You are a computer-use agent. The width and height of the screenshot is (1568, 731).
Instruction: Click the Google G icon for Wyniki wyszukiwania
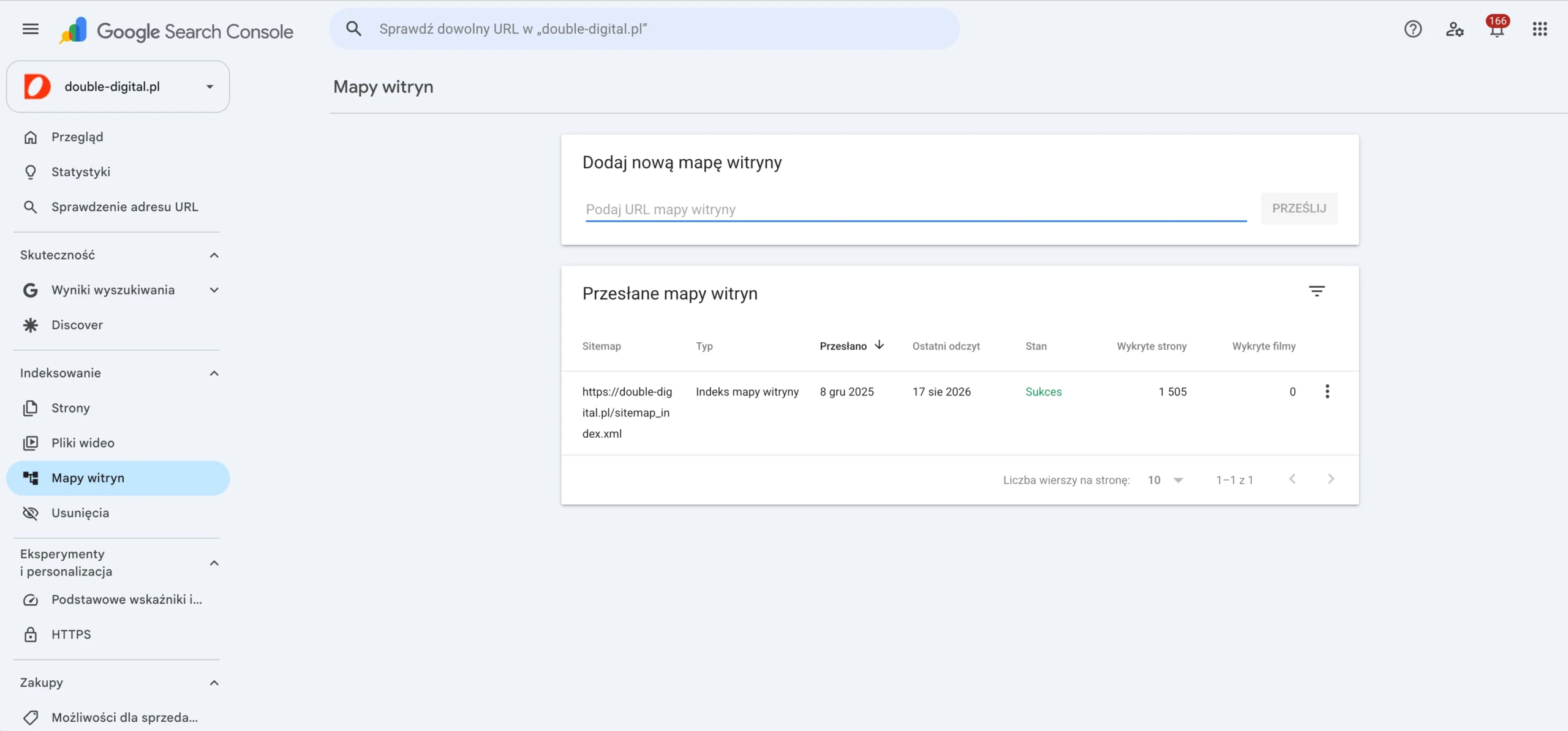click(x=30, y=290)
